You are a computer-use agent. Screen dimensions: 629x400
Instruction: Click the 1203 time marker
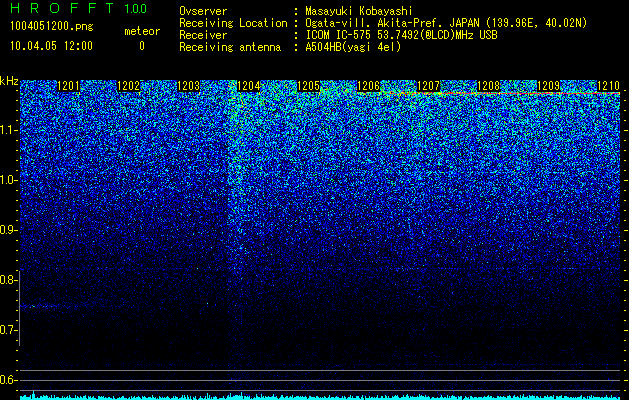tap(189, 86)
